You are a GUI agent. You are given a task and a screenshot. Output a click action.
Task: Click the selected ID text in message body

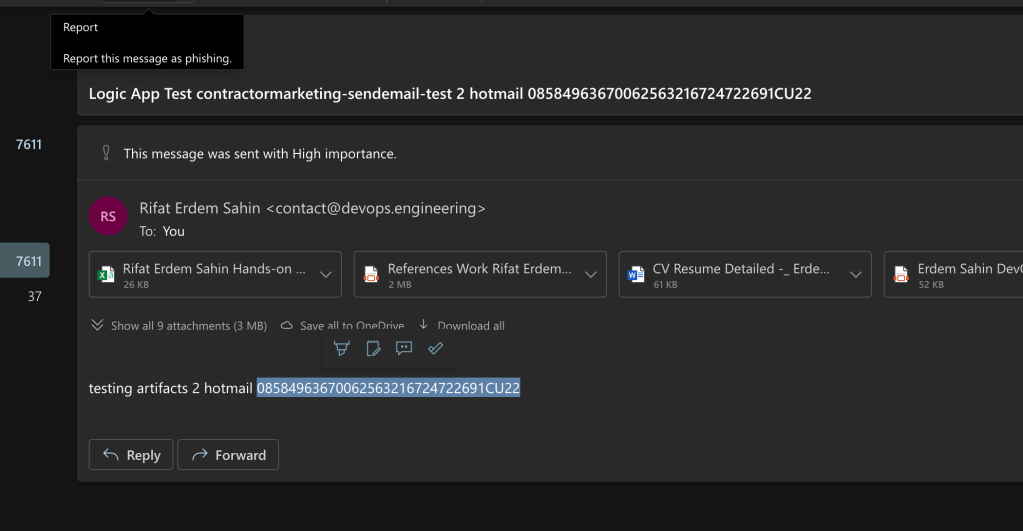(388, 388)
